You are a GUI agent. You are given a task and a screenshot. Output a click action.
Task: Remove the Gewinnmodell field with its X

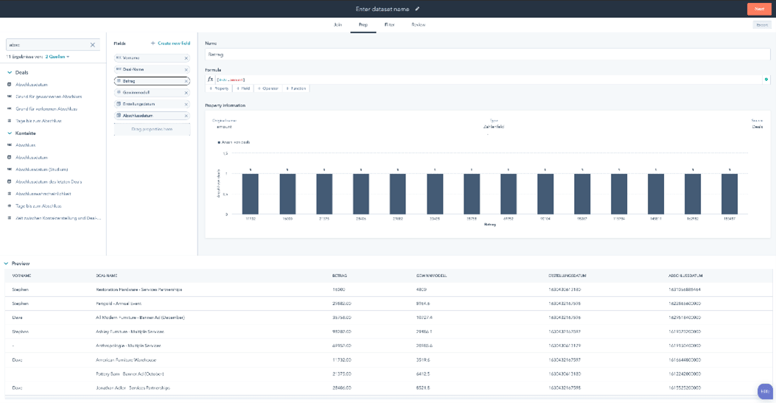[x=186, y=93]
